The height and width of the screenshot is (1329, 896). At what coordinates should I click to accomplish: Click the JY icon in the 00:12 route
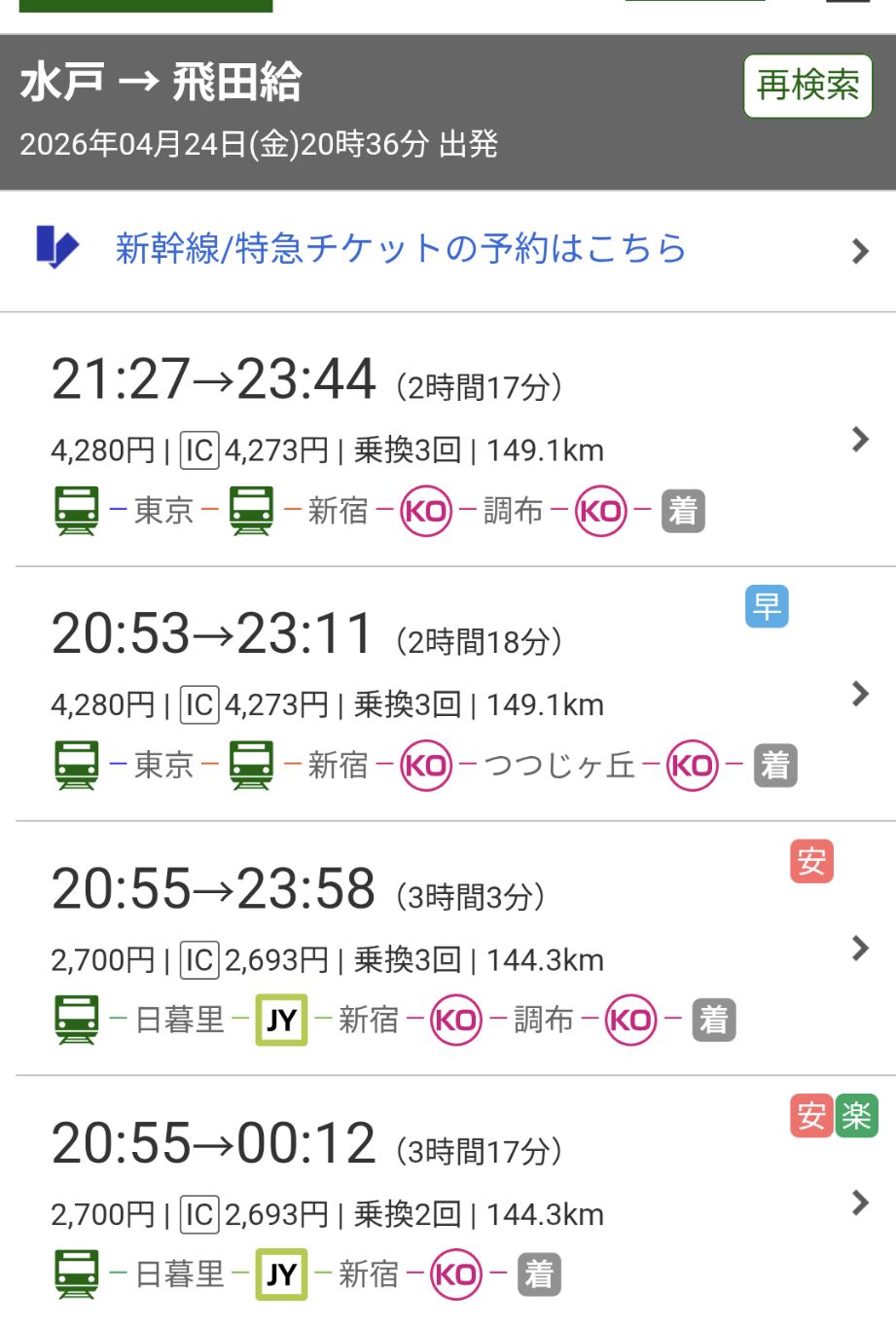pos(281,1275)
